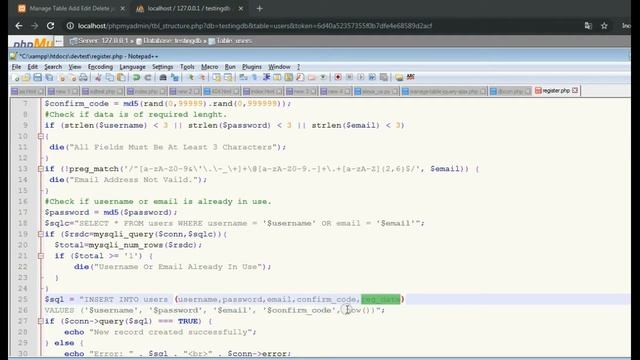Viewport: 640px width, 360px height.
Task: Collapse the code fold at line 19
Action: click(40, 234)
